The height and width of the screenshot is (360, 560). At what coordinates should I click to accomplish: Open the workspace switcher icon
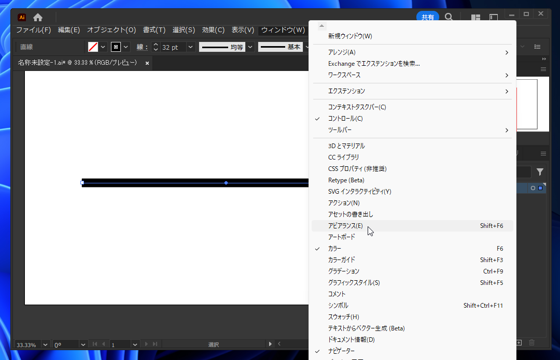(494, 17)
